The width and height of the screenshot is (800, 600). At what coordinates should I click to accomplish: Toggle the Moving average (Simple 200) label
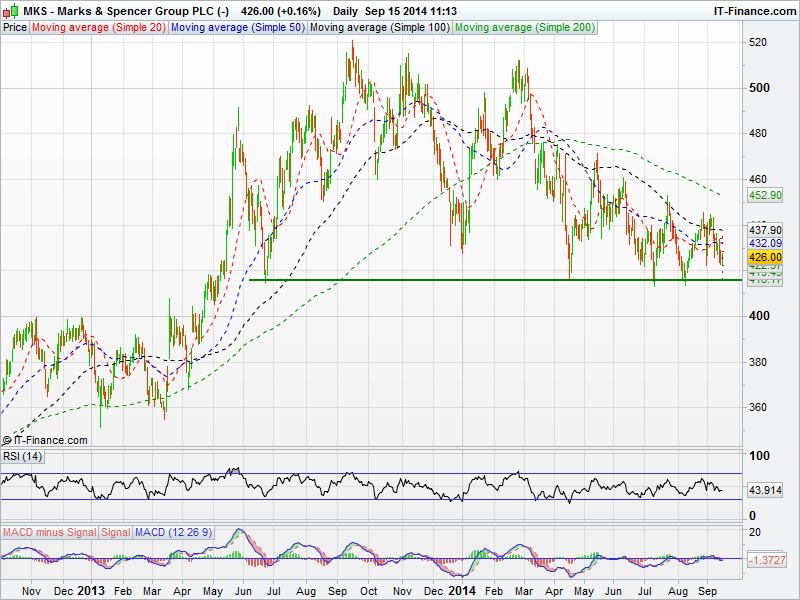coord(524,28)
